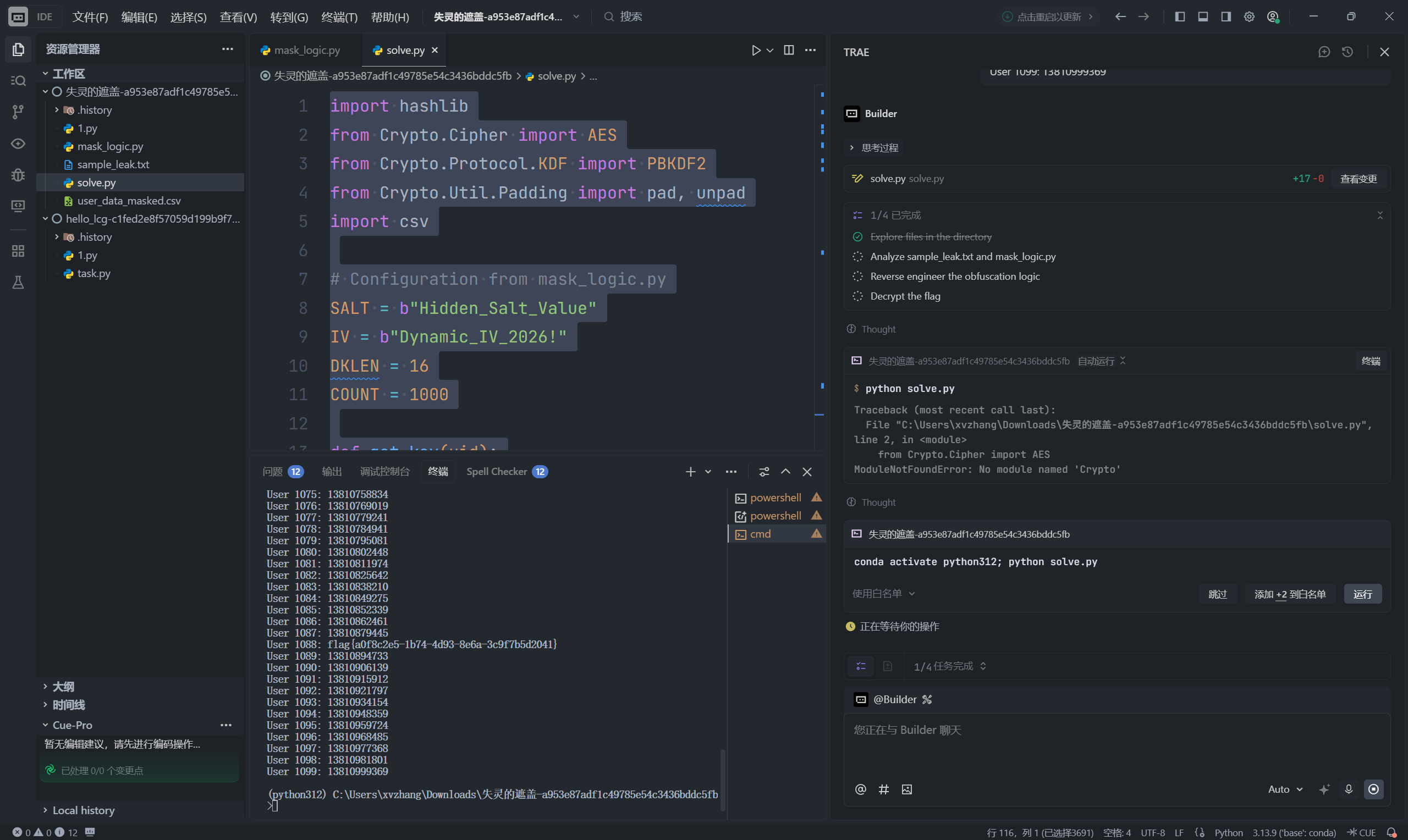Image resolution: width=1408 pixels, height=840 pixels.
Task: Open chat history in TRAE panel
Action: pyautogui.click(x=1347, y=52)
